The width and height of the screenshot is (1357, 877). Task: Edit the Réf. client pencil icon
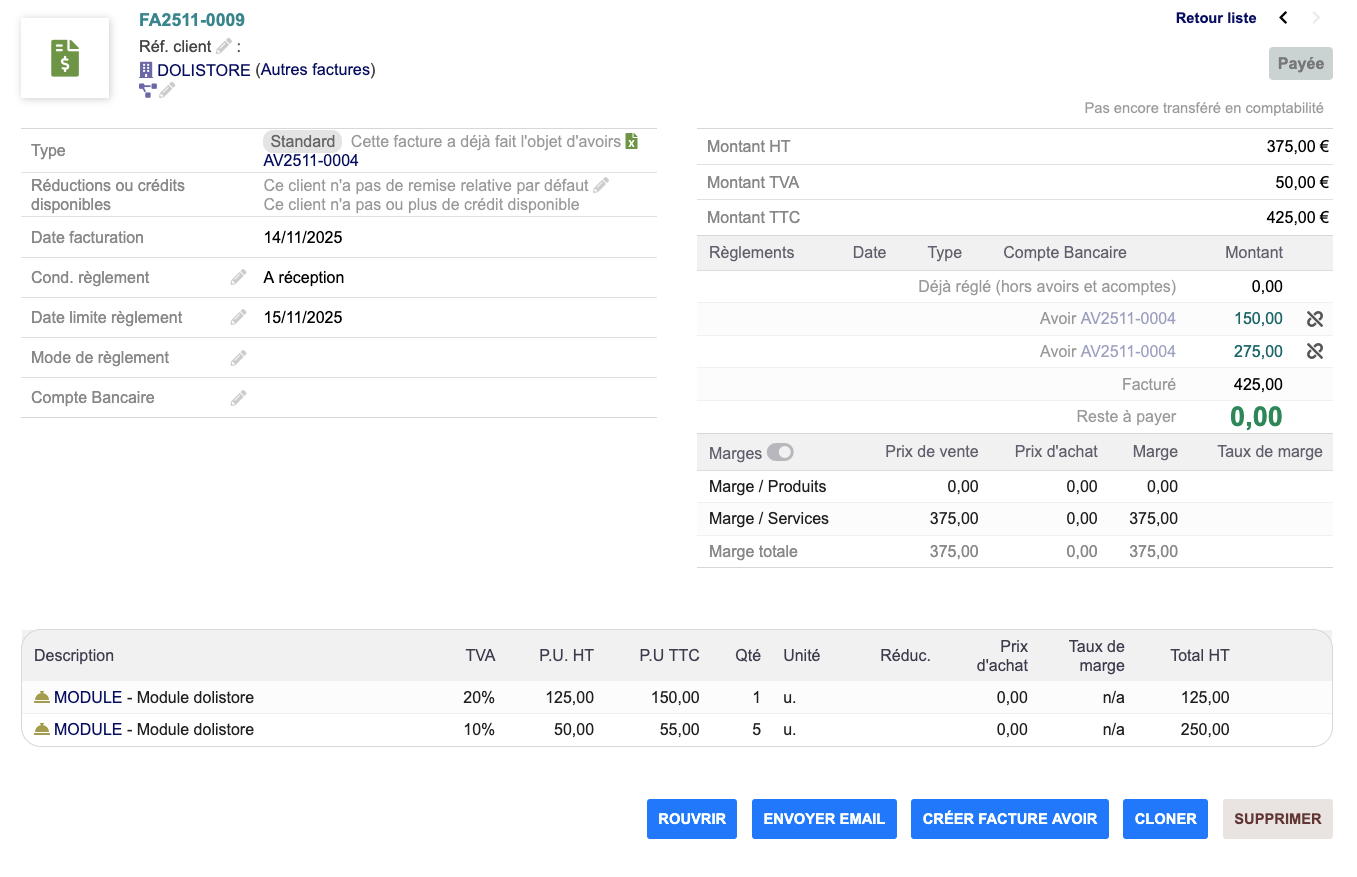click(x=224, y=46)
